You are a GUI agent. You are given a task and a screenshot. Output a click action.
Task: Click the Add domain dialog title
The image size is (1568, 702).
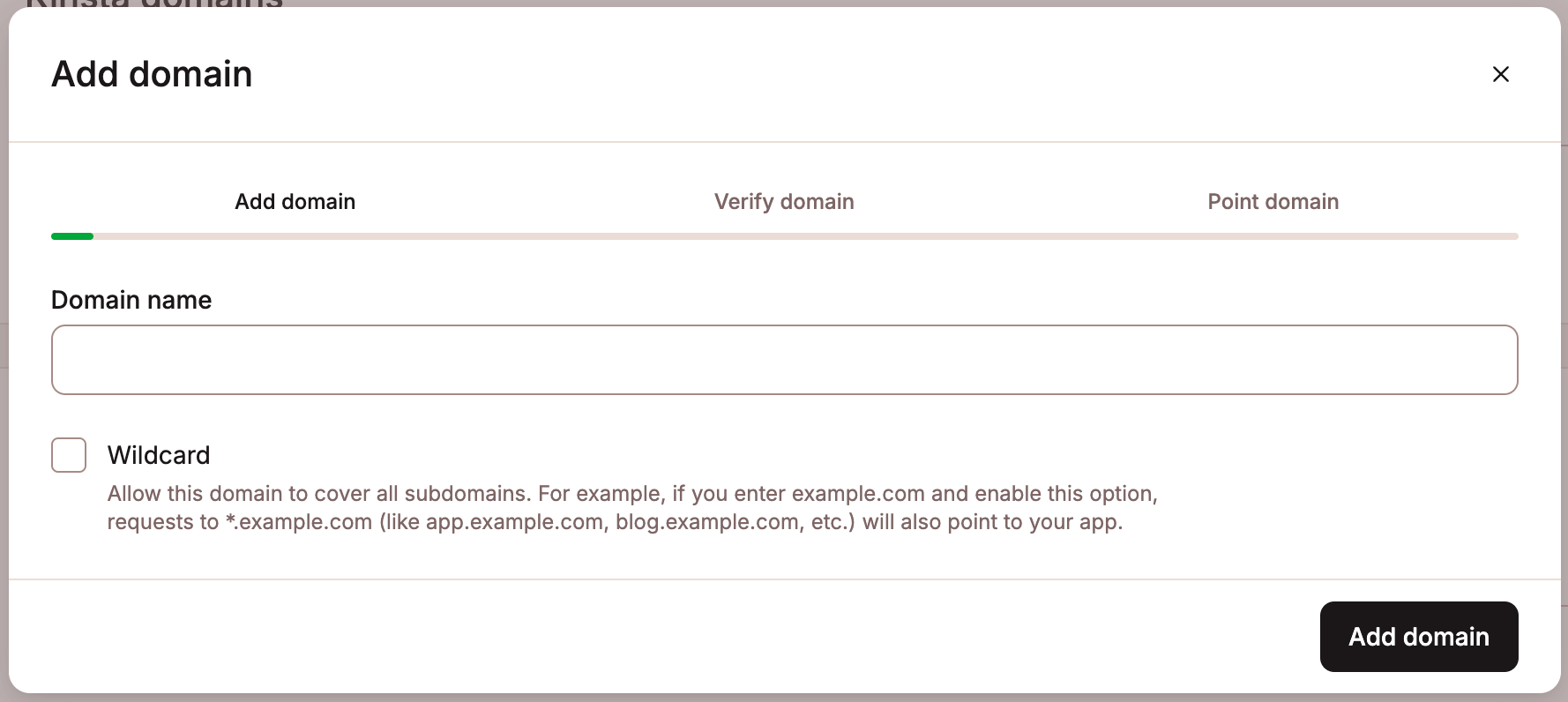point(151,74)
